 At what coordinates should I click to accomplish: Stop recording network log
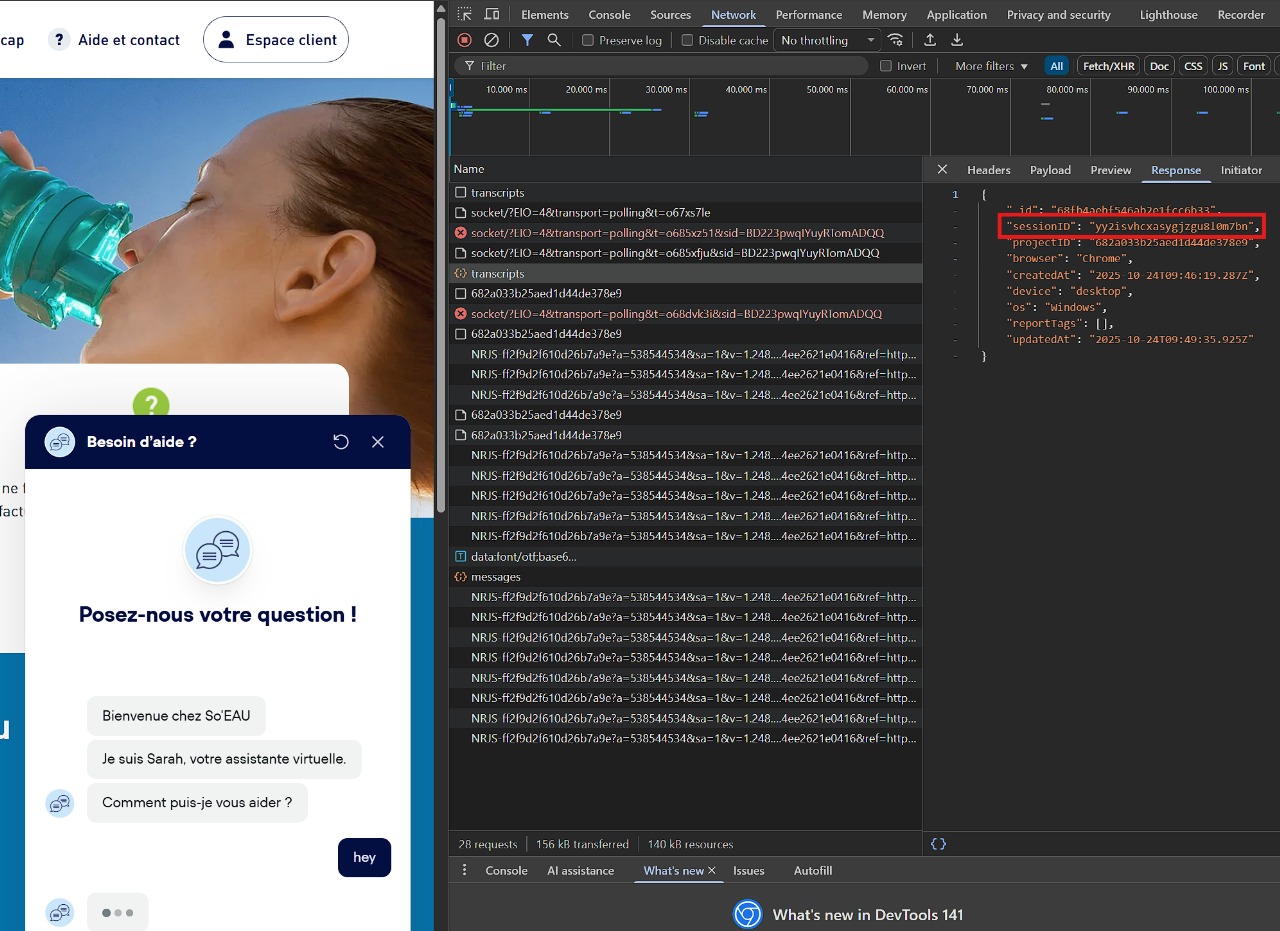point(464,40)
